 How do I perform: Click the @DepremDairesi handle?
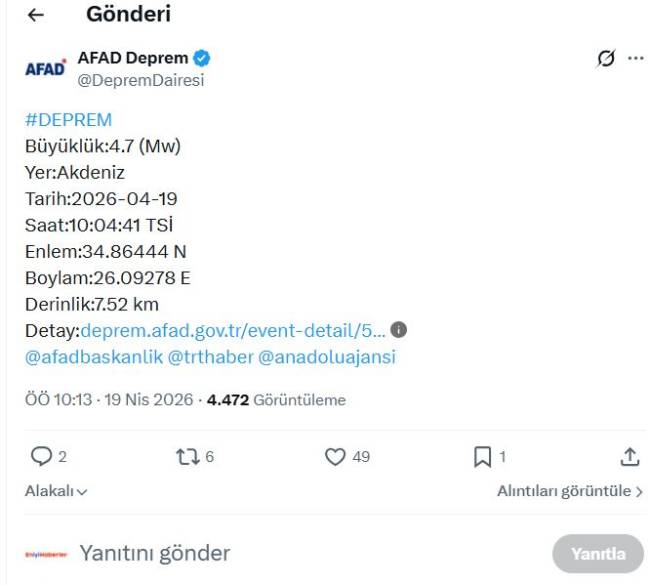coord(140,80)
